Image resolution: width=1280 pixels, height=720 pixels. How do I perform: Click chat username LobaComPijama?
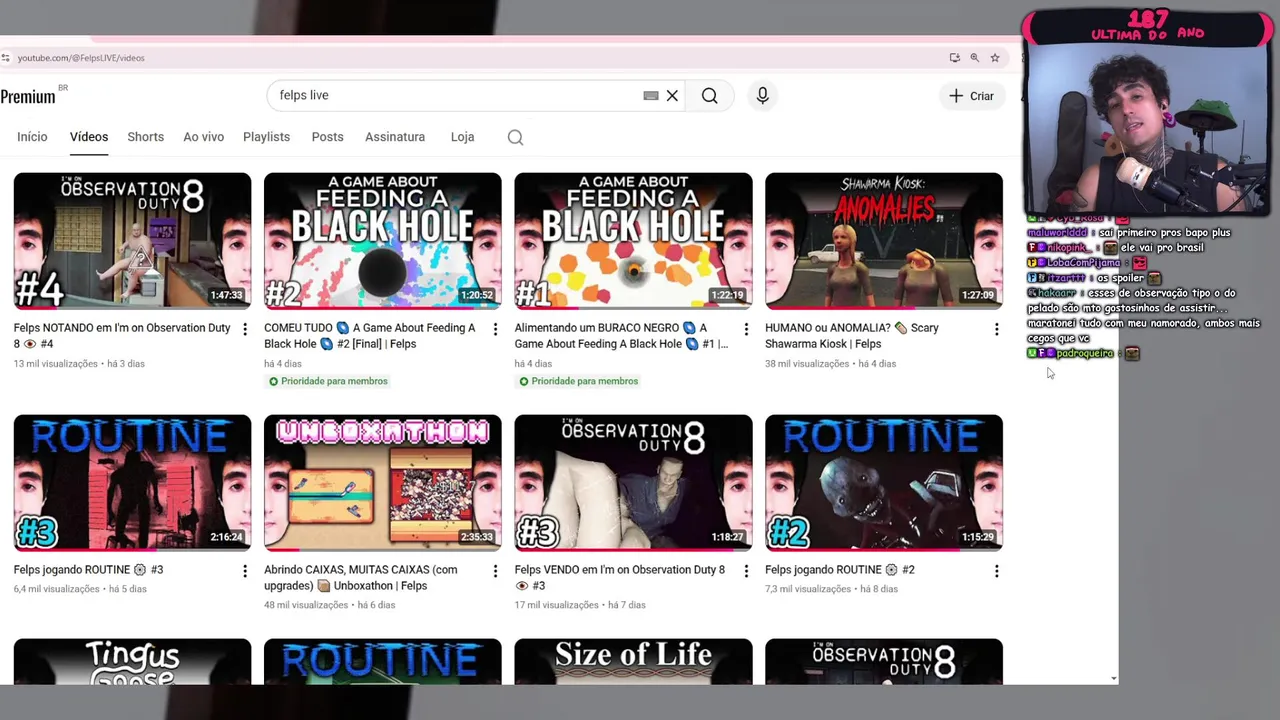(x=1083, y=263)
